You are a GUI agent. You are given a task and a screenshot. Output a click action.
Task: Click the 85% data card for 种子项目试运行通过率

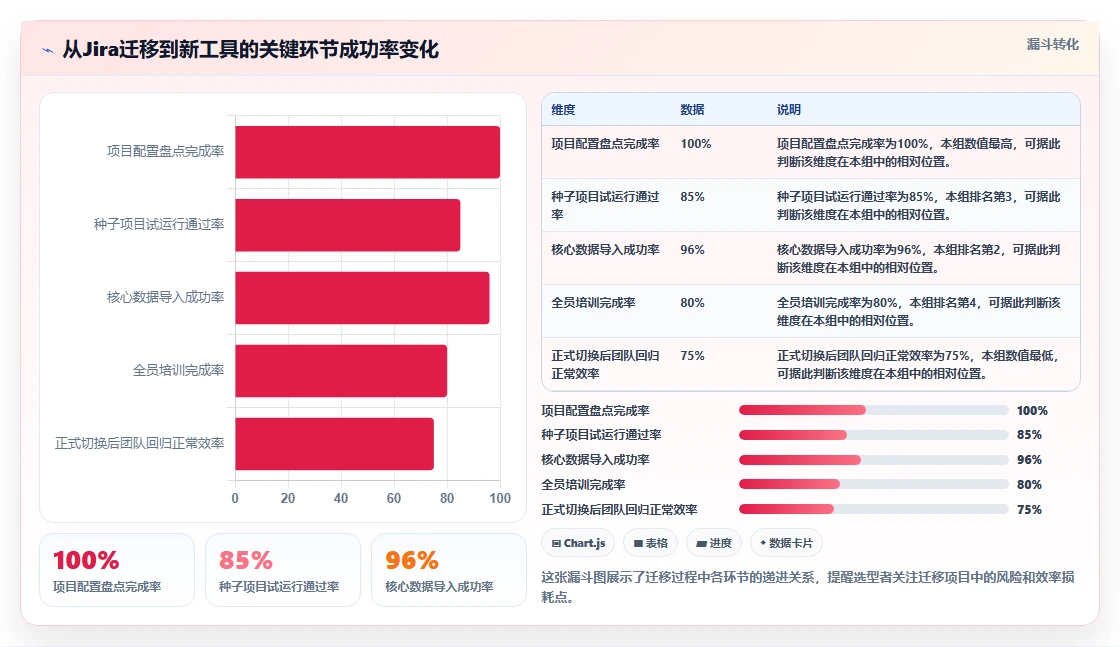[x=283, y=570]
